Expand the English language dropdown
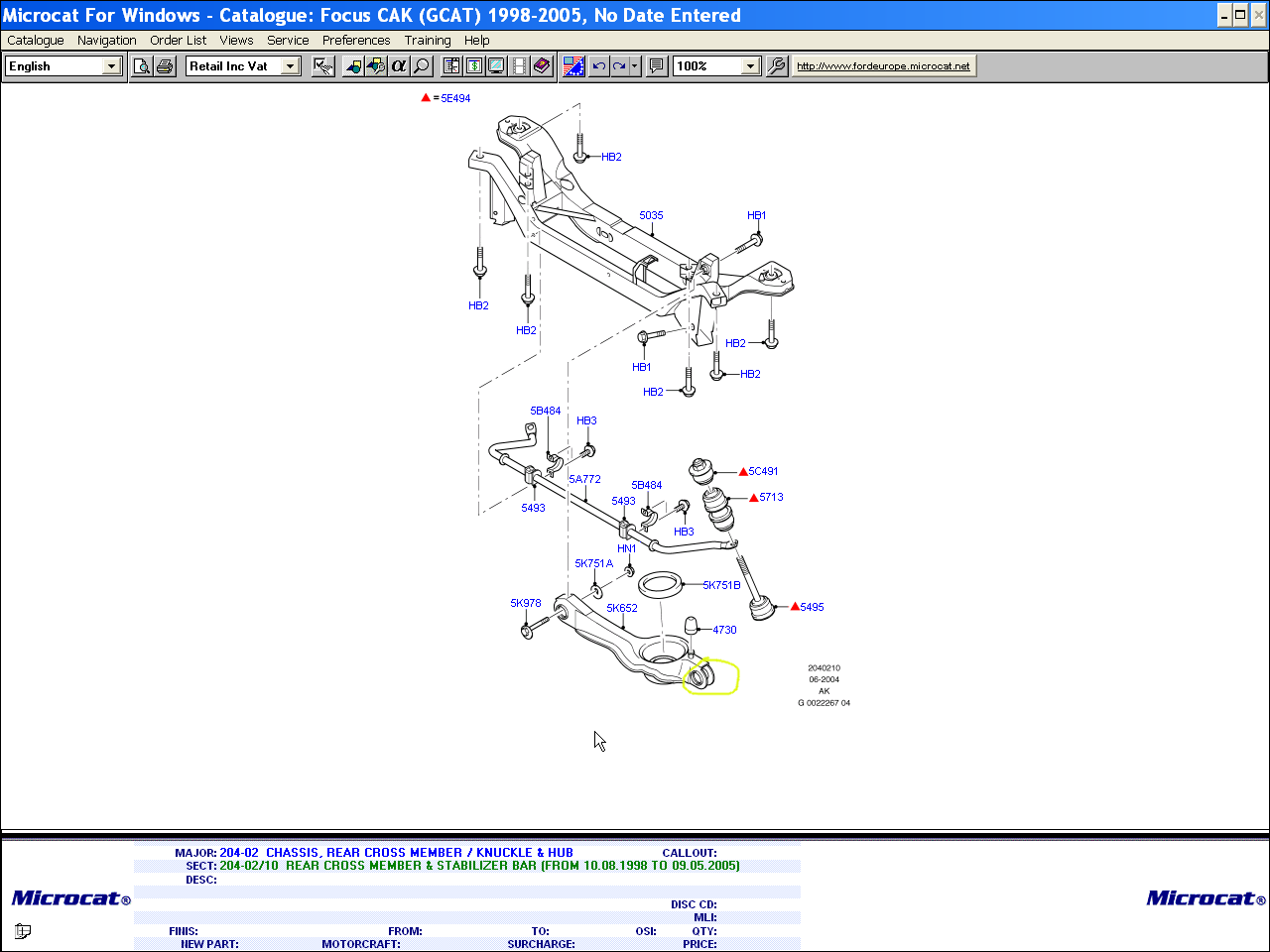Viewport: 1270px width, 952px height. coord(111,66)
